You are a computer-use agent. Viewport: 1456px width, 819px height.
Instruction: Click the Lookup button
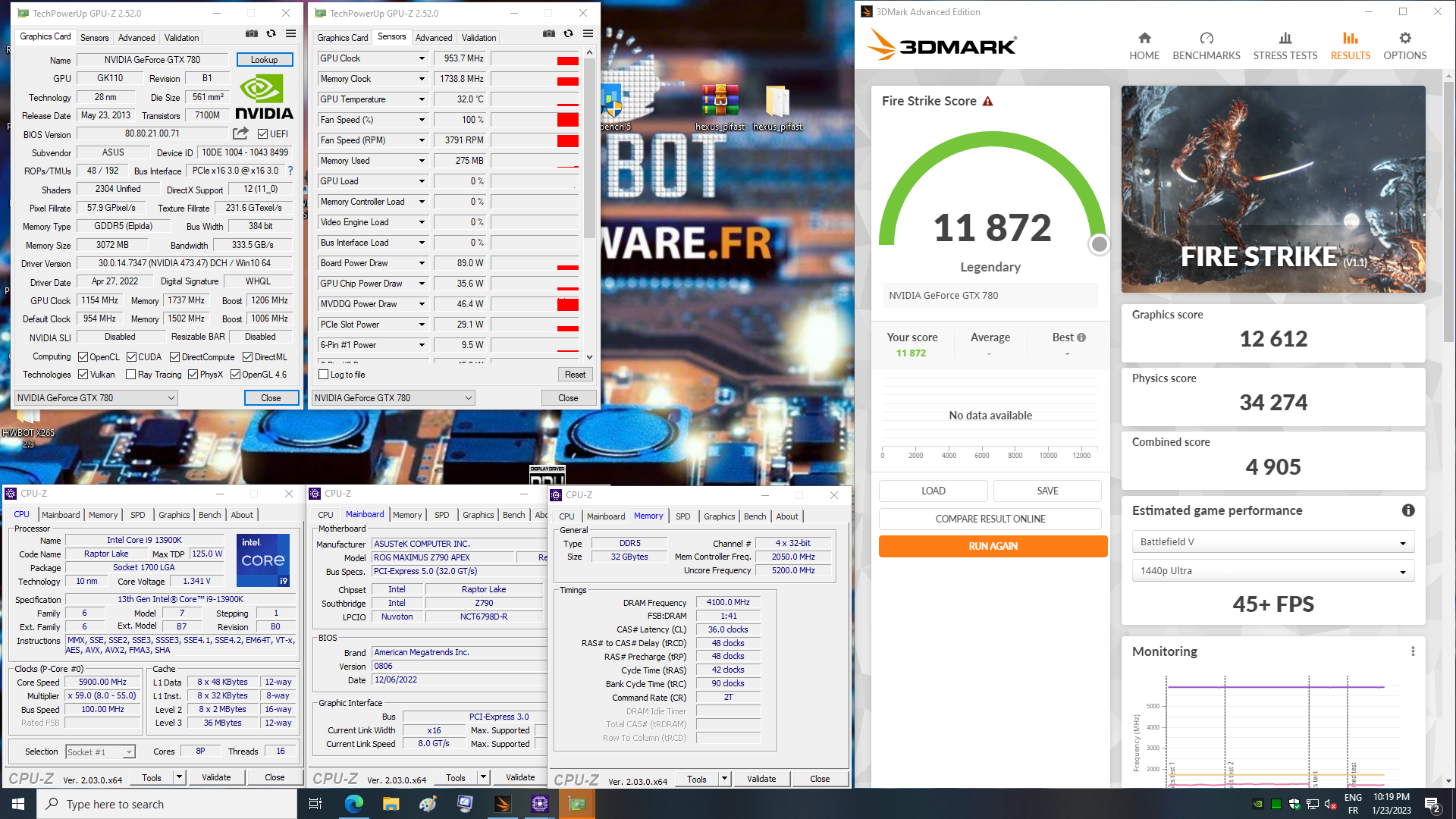pyautogui.click(x=265, y=59)
